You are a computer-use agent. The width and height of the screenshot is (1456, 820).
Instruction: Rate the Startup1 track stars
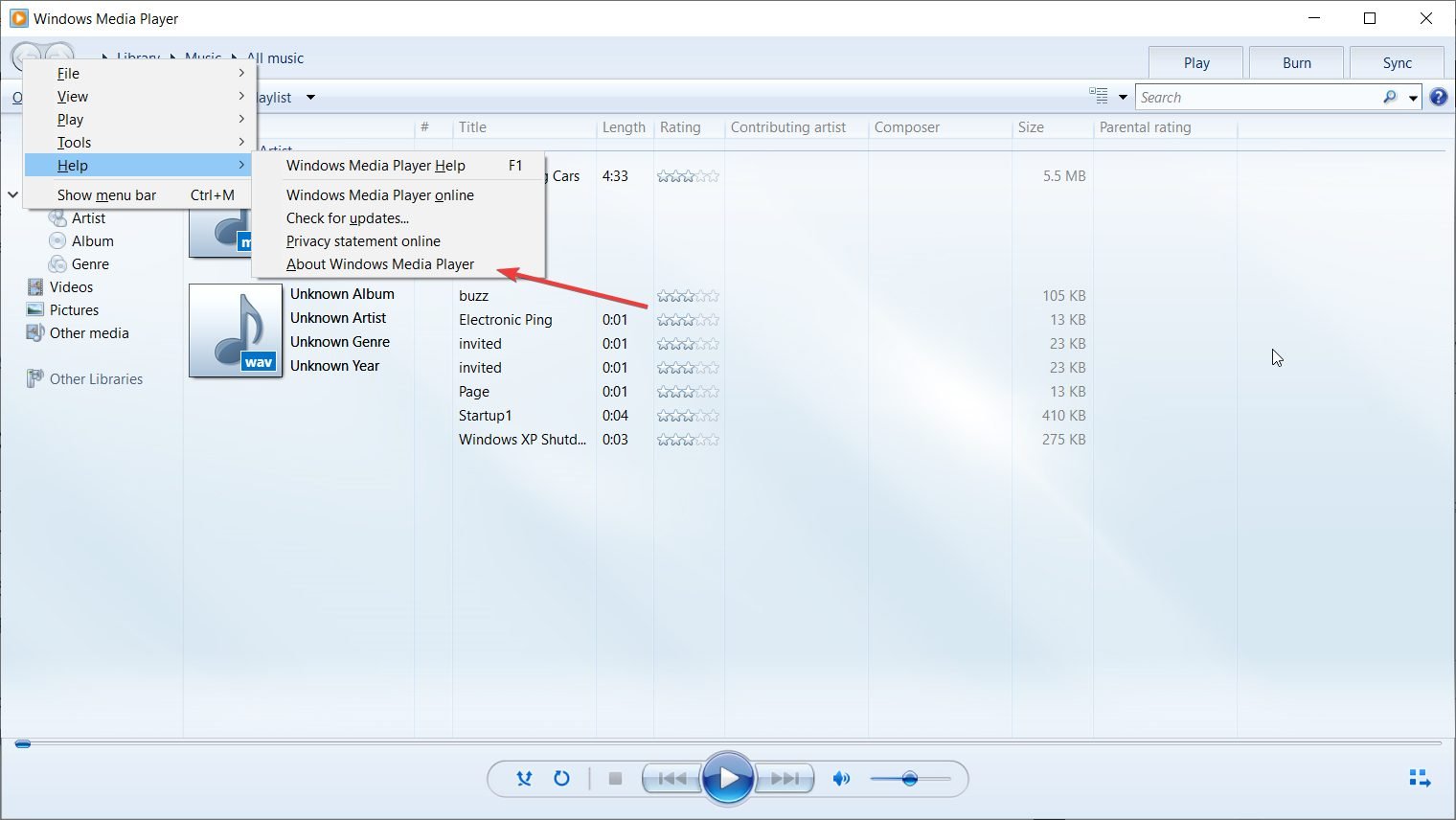(x=688, y=416)
